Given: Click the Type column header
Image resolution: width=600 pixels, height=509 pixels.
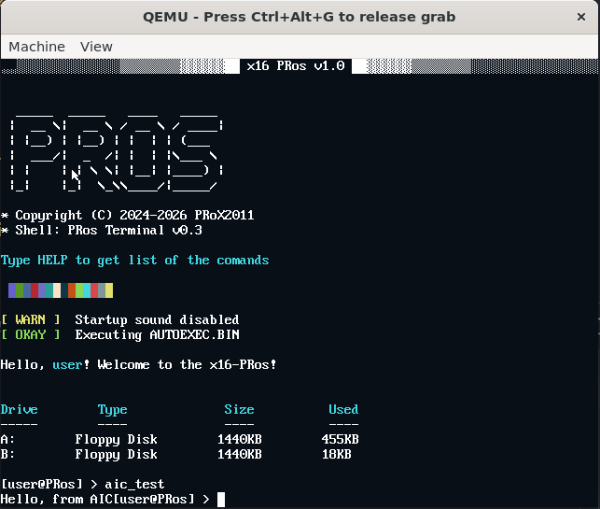Looking at the screenshot, I should click(112, 410).
